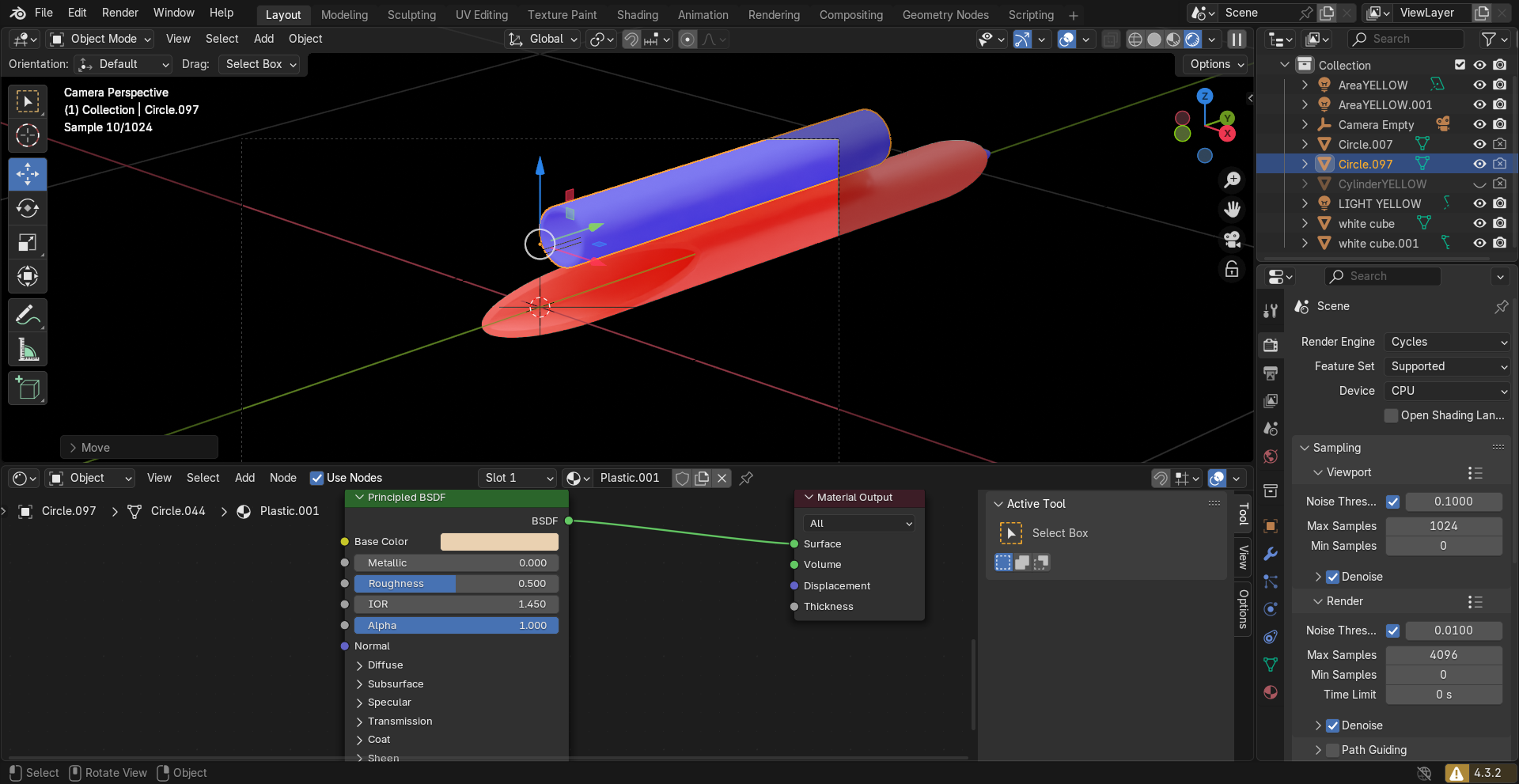
Task: Disable AreaYELLOW in renders camera icon
Action: [1500, 85]
